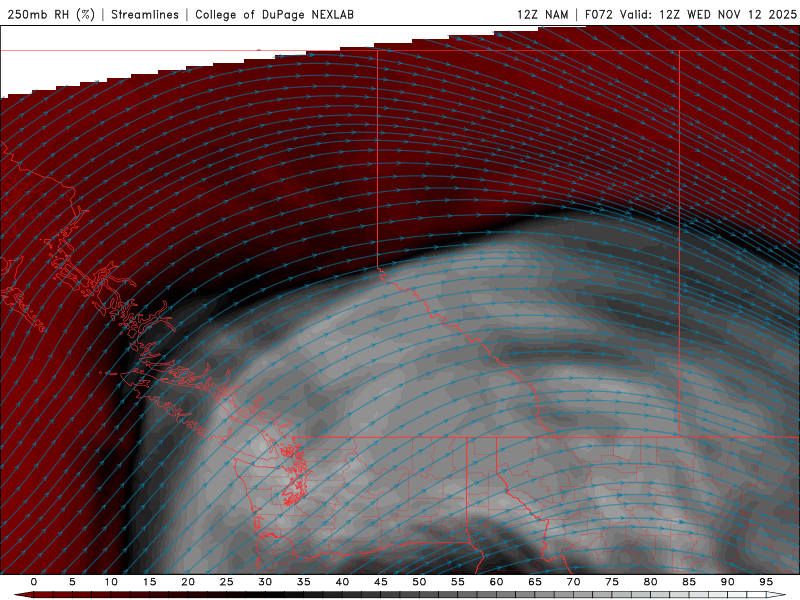Click the 'Valid: 12Z WED NOV 12 2025' text
Screen dimensions: 800x600
click(x=708, y=14)
